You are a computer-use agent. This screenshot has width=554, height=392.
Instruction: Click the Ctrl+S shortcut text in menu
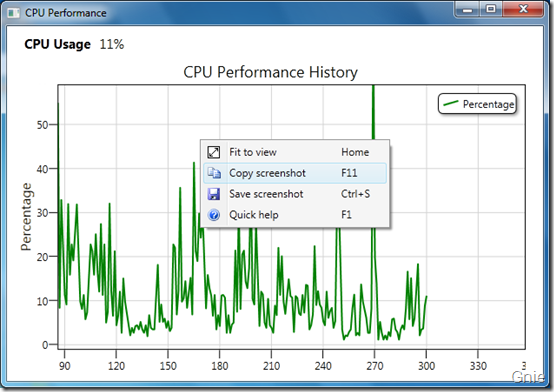click(x=355, y=194)
